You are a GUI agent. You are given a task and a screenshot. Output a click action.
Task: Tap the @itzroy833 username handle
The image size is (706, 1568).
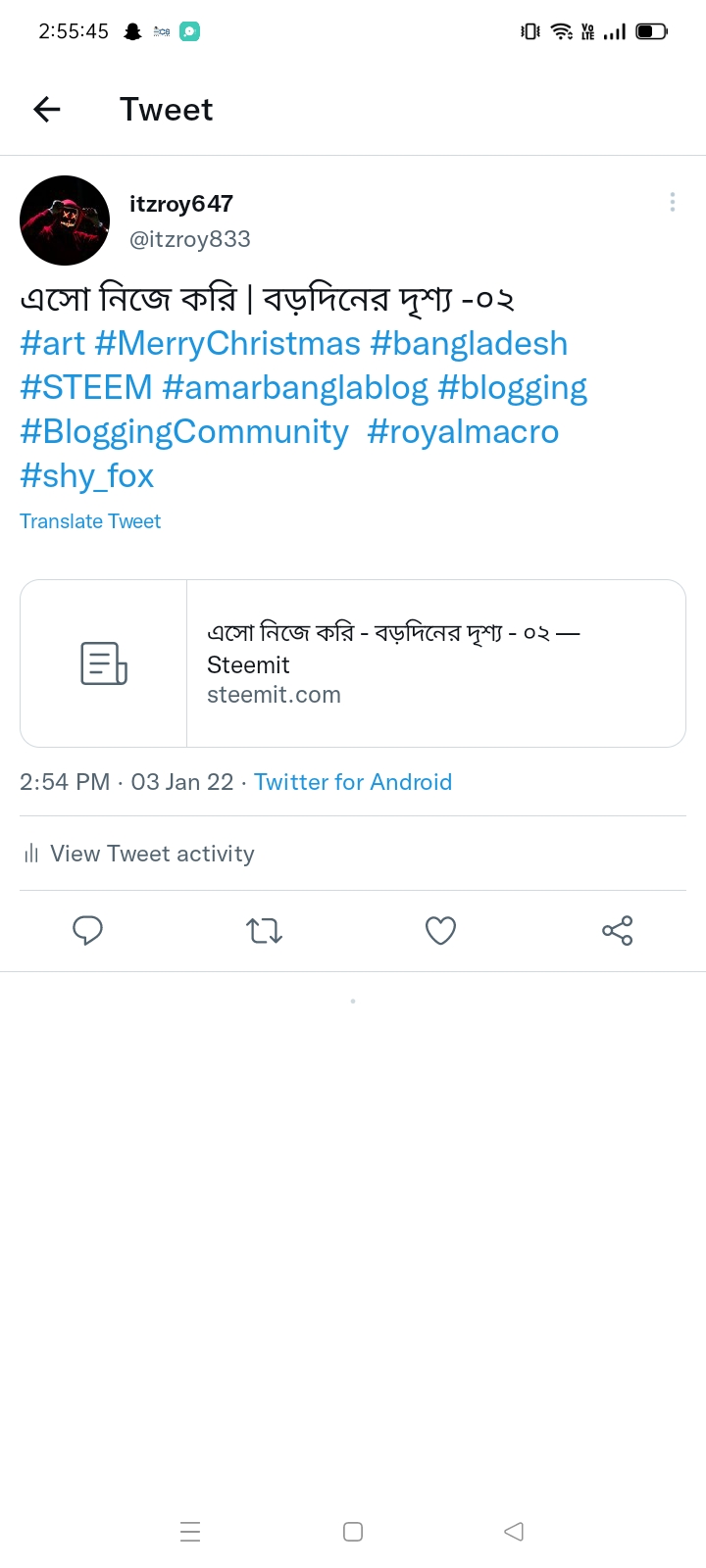pos(190,239)
